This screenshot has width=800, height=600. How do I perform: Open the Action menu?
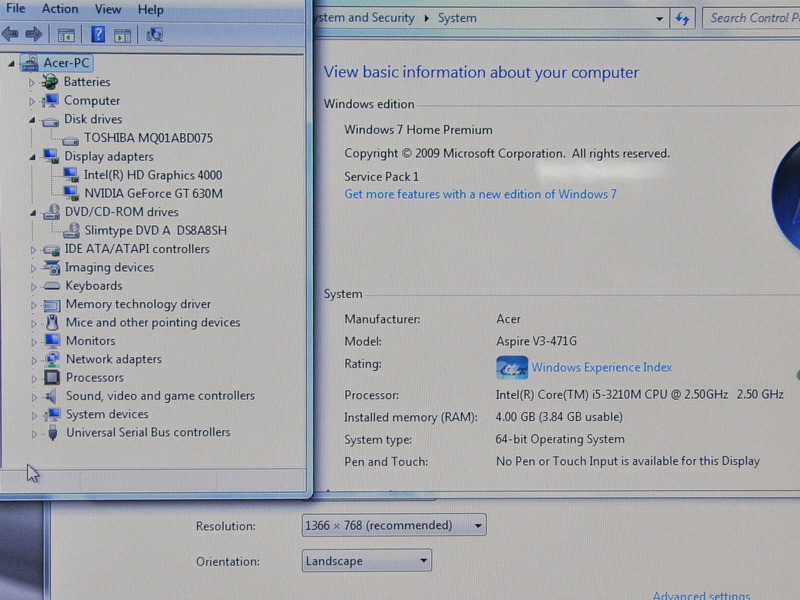coord(60,9)
